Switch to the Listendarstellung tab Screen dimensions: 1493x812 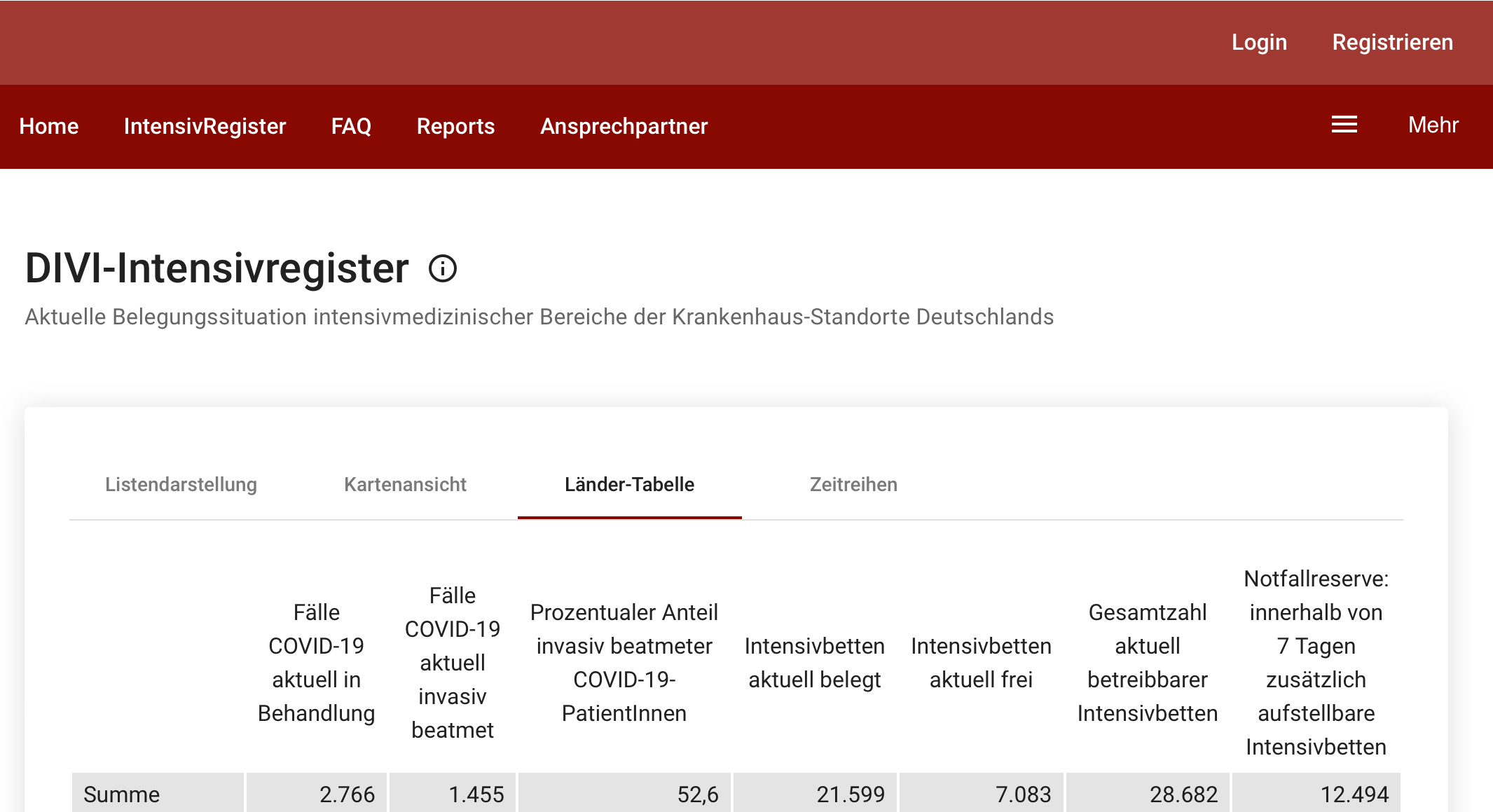click(181, 484)
